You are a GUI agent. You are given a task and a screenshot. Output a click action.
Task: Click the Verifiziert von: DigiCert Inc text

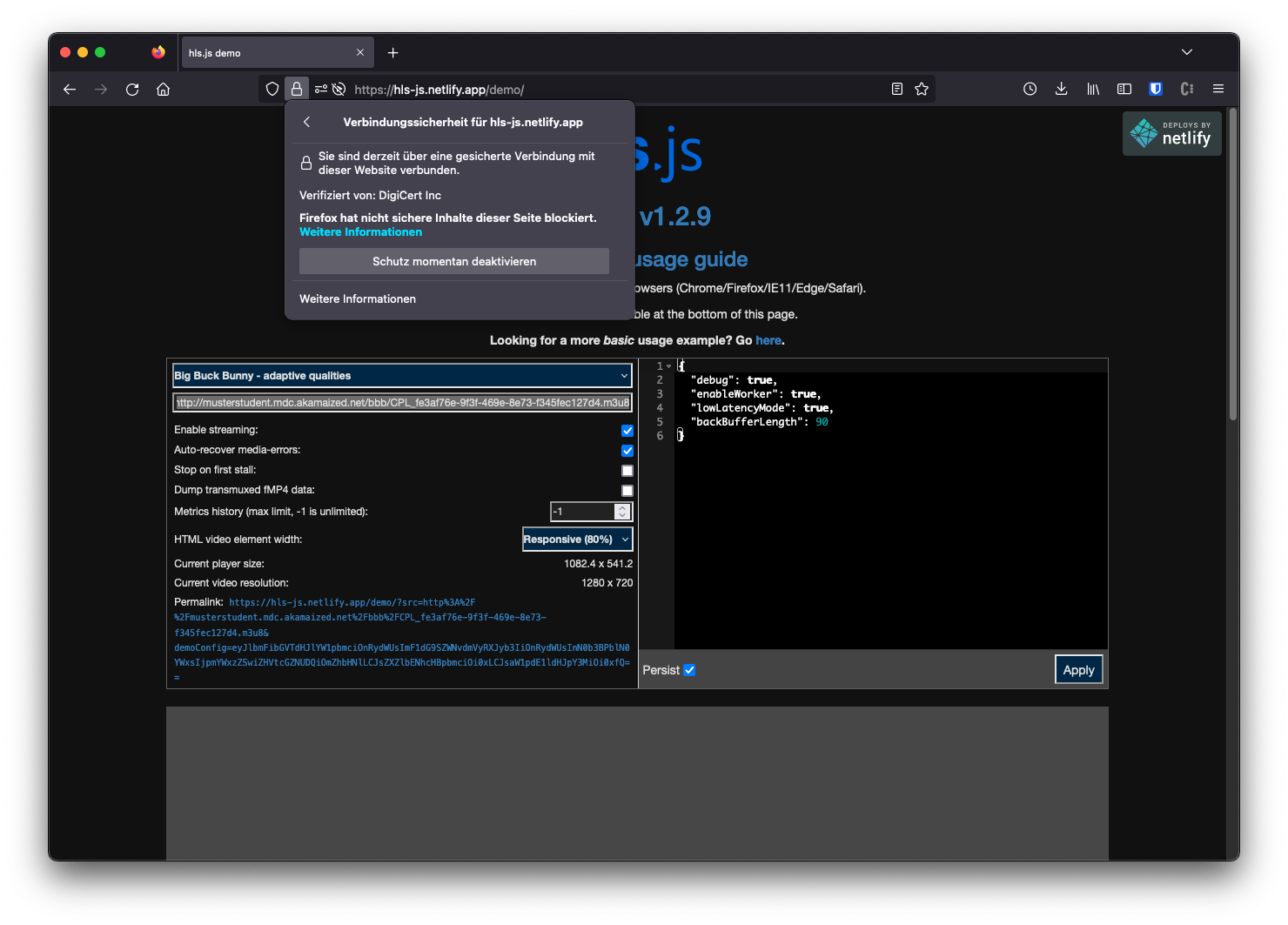pyautogui.click(x=370, y=196)
